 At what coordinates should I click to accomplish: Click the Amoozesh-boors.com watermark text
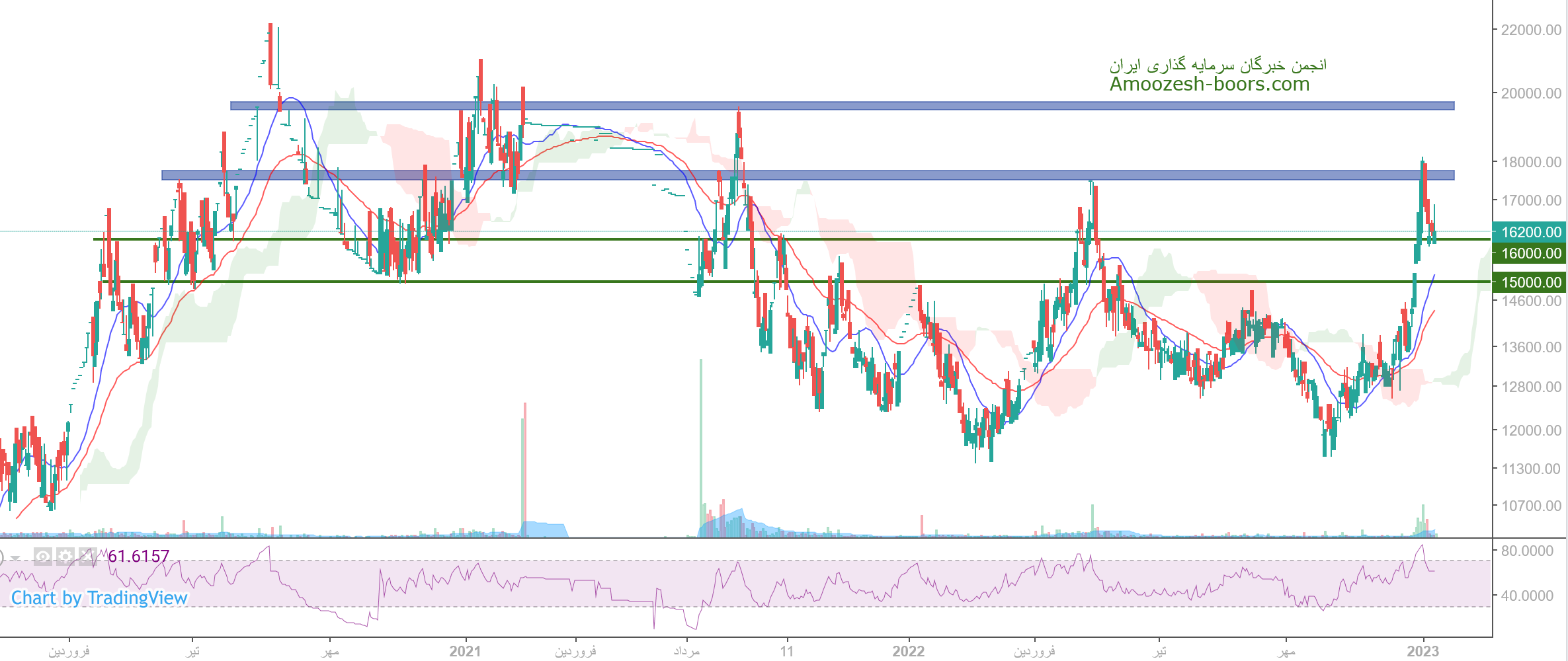1209,85
